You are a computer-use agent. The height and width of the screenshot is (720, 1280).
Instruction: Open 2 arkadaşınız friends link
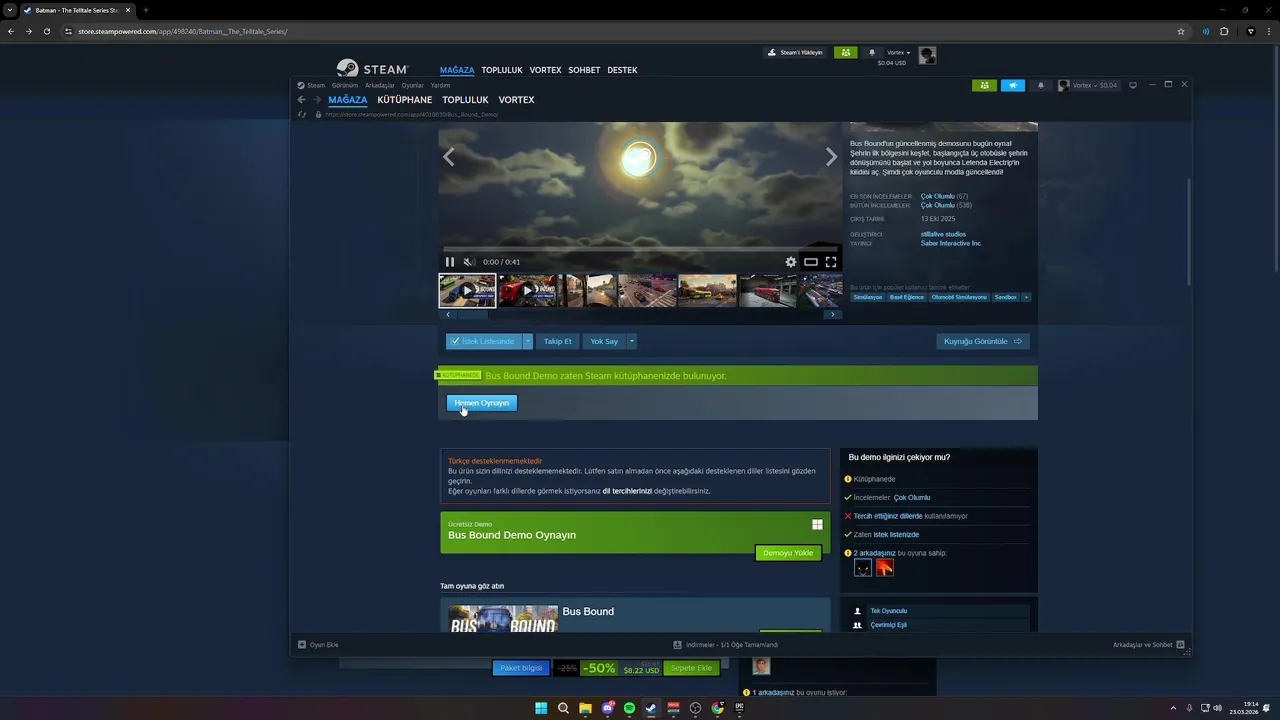pos(875,553)
